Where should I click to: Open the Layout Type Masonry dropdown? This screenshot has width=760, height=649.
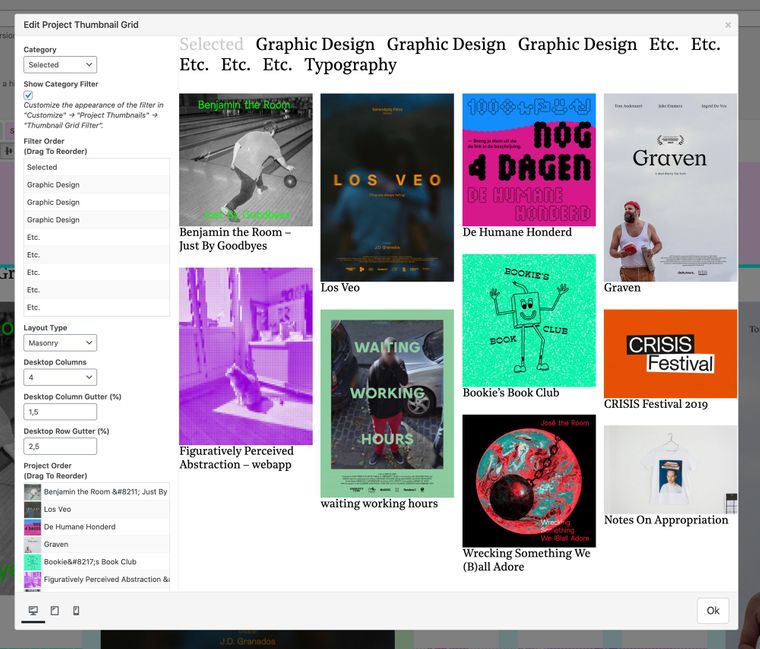point(60,342)
